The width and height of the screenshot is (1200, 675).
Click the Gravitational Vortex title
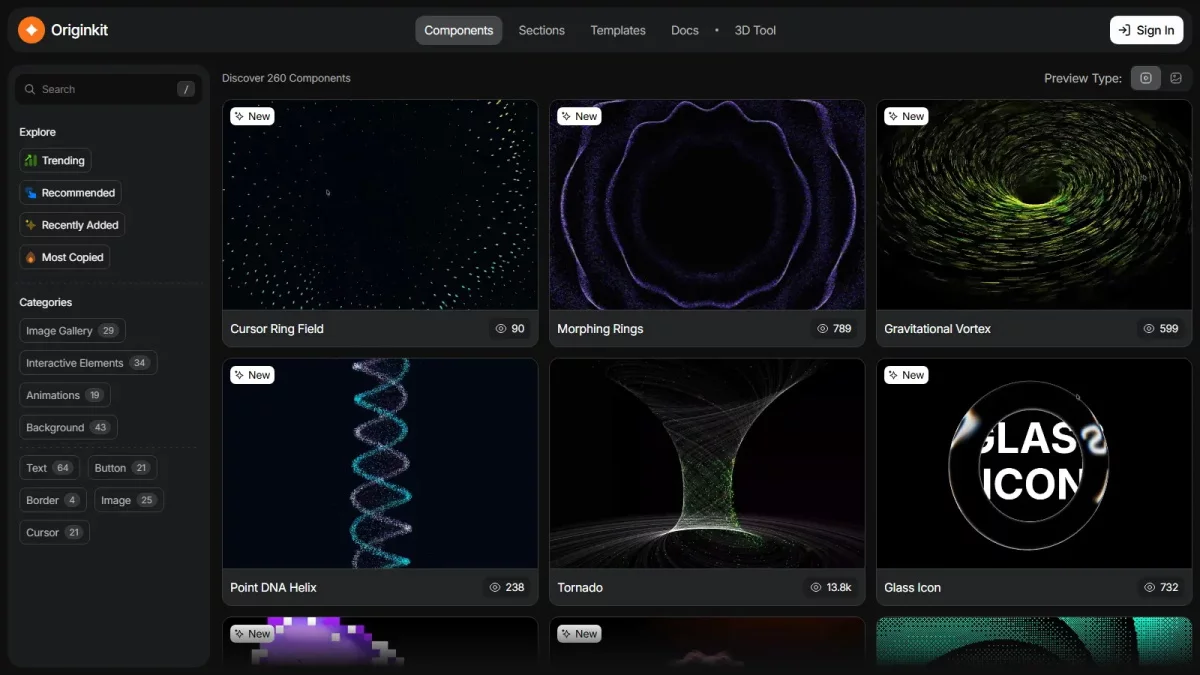937,328
